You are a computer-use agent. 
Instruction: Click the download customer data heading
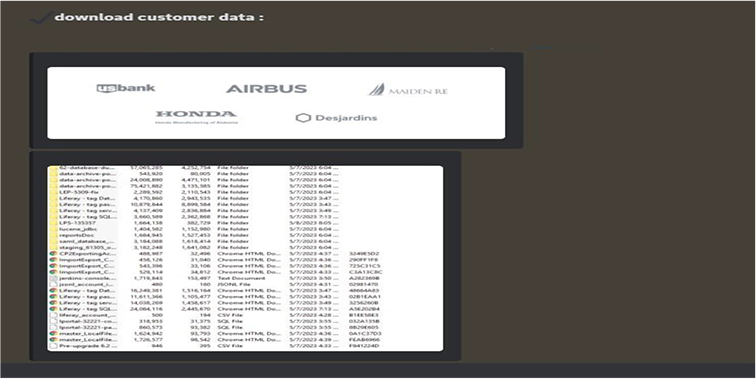(159, 17)
